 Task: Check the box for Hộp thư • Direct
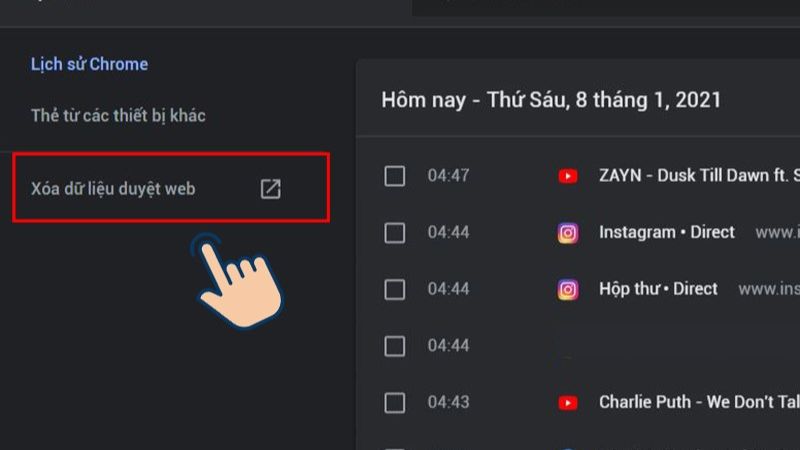pyautogui.click(x=395, y=290)
